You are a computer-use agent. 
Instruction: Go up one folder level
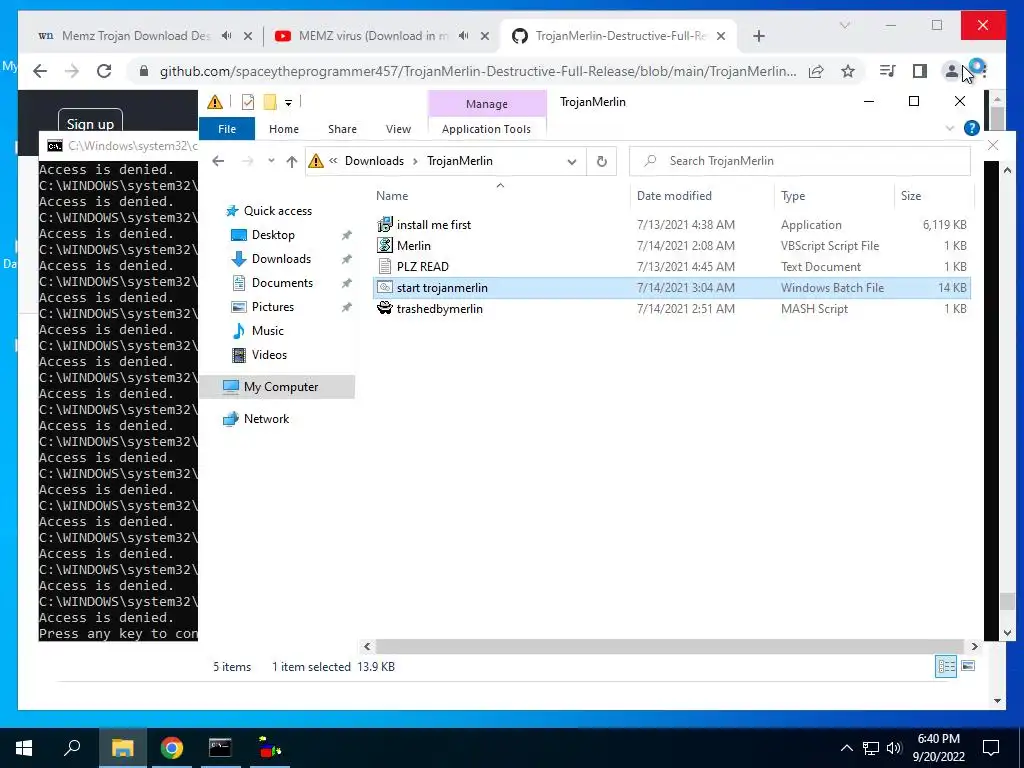(x=291, y=161)
